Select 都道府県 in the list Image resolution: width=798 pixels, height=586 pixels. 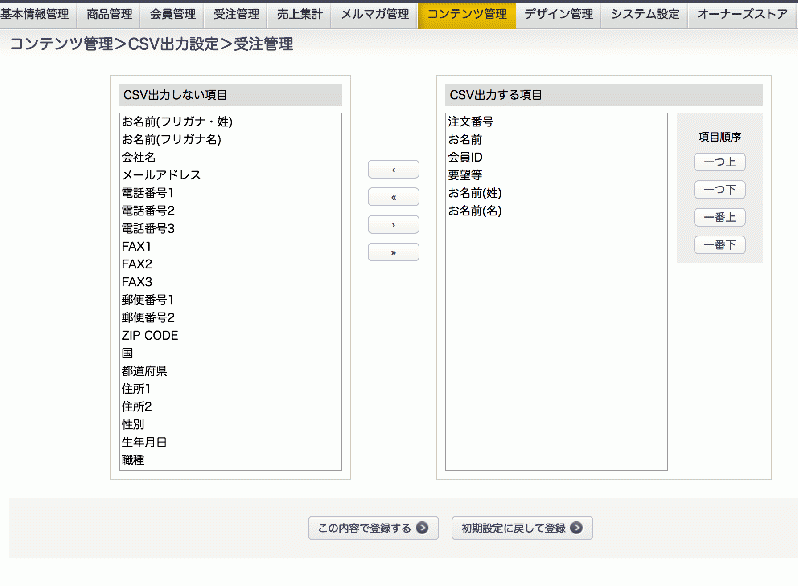[x=230, y=371]
